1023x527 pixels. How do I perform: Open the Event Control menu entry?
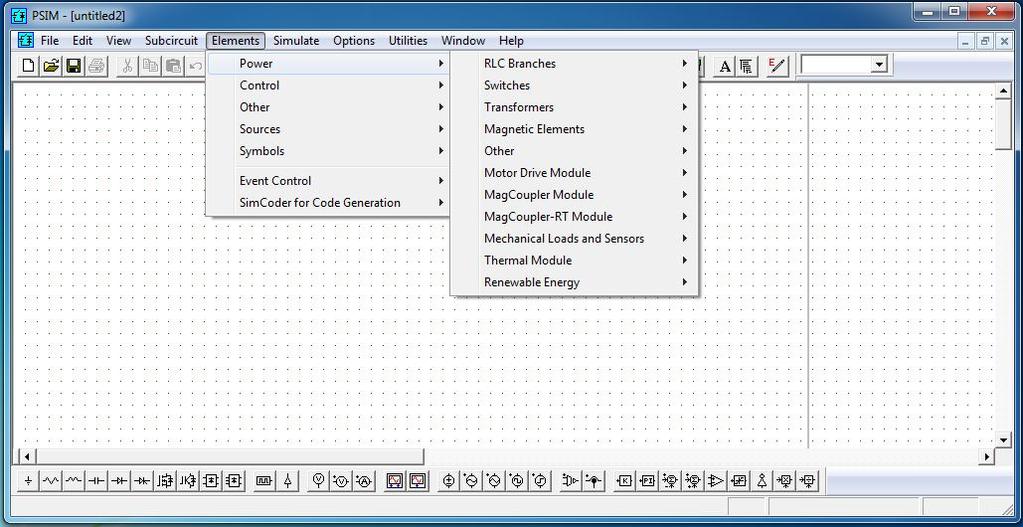328,181
